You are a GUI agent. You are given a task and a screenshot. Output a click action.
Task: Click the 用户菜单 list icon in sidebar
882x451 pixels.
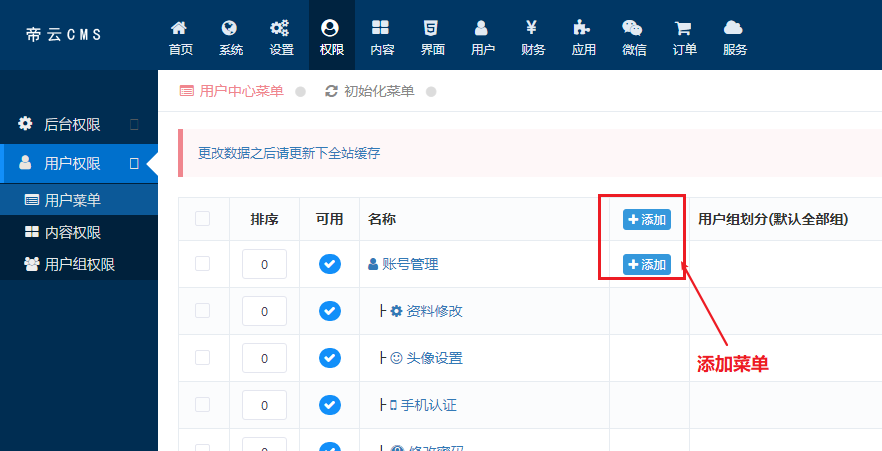pyautogui.click(x=32, y=200)
